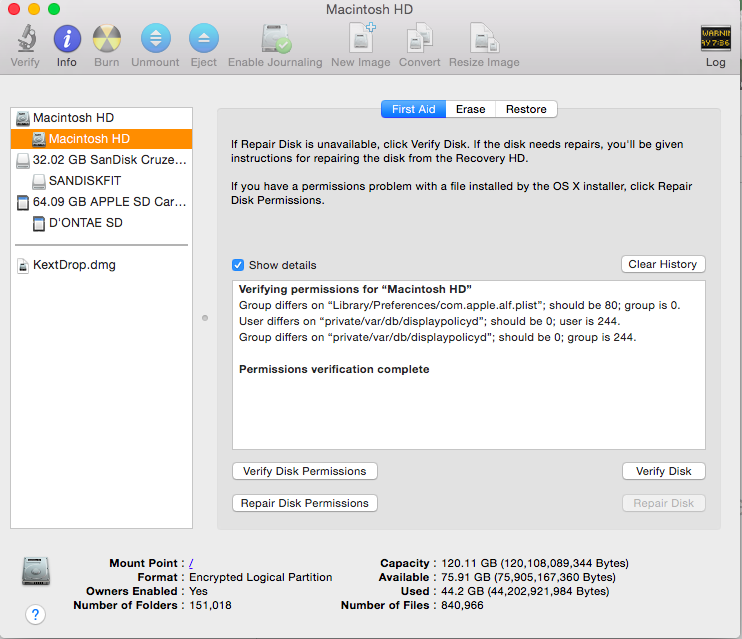Image resolution: width=742 pixels, height=639 pixels.
Task: Click the sidebar splitter dot handle
Action: [x=205, y=318]
